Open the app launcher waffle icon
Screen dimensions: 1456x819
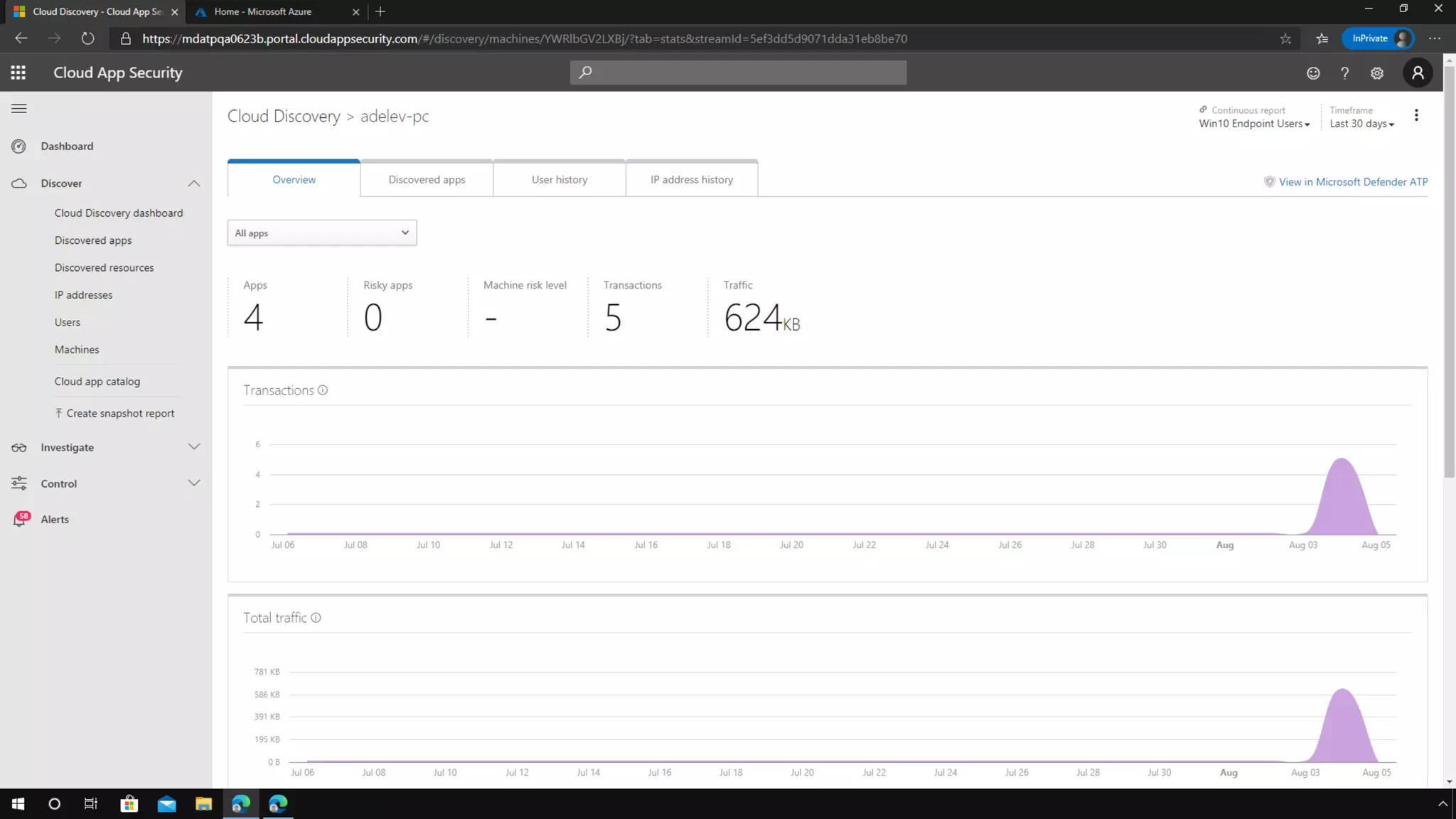pos(18,73)
